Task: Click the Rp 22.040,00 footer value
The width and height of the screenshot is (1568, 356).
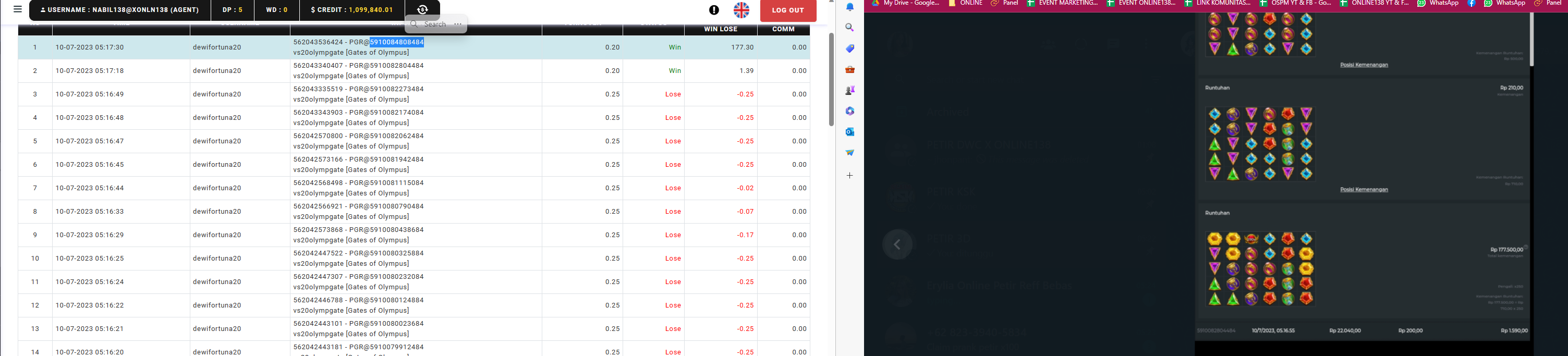Action: pos(1346,330)
